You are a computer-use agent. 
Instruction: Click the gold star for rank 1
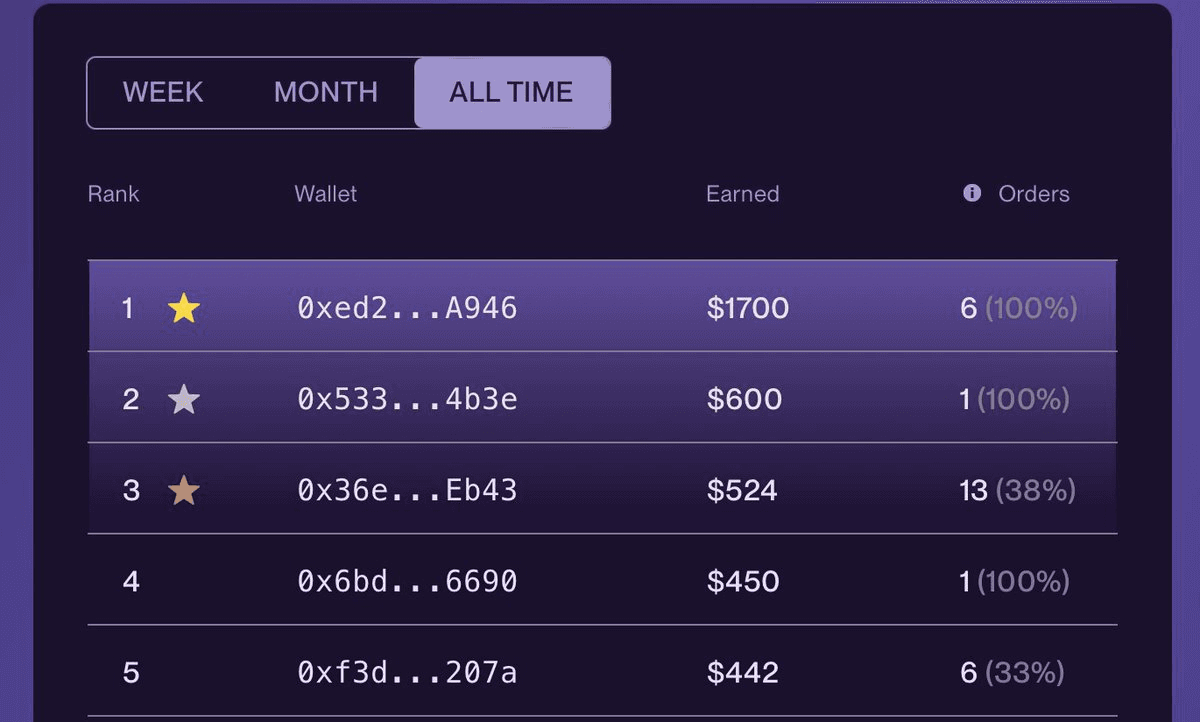coord(184,308)
